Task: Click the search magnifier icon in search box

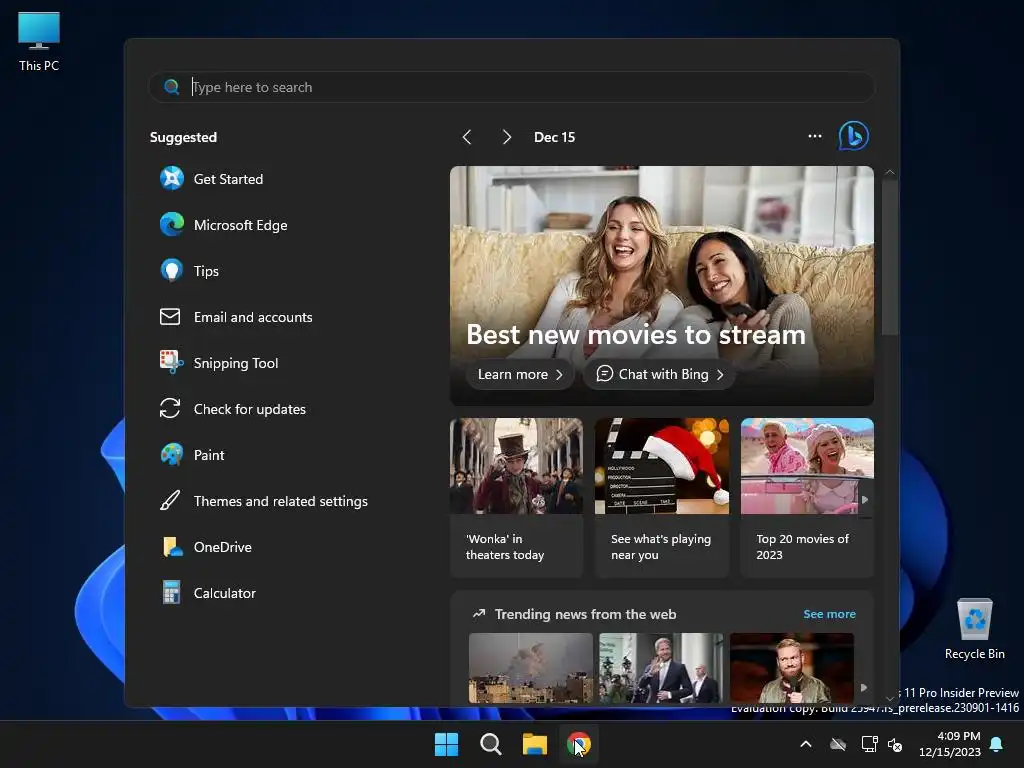Action: pos(172,87)
